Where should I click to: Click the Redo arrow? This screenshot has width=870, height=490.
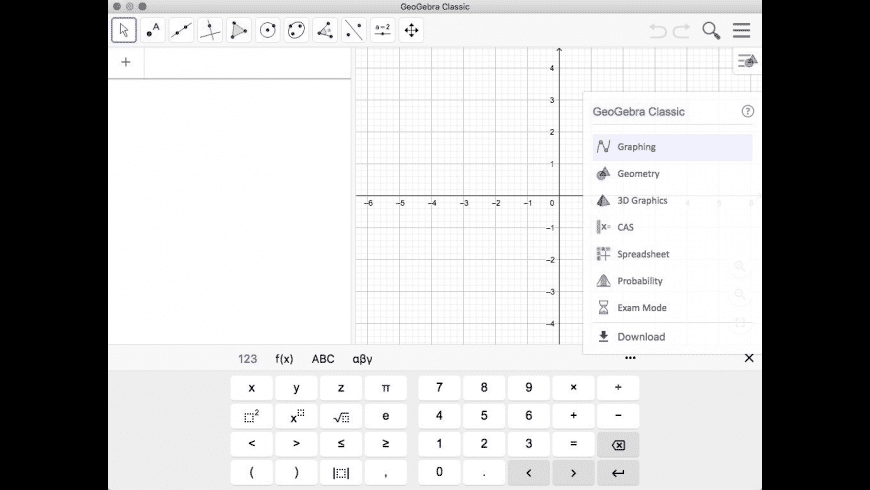(681, 31)
